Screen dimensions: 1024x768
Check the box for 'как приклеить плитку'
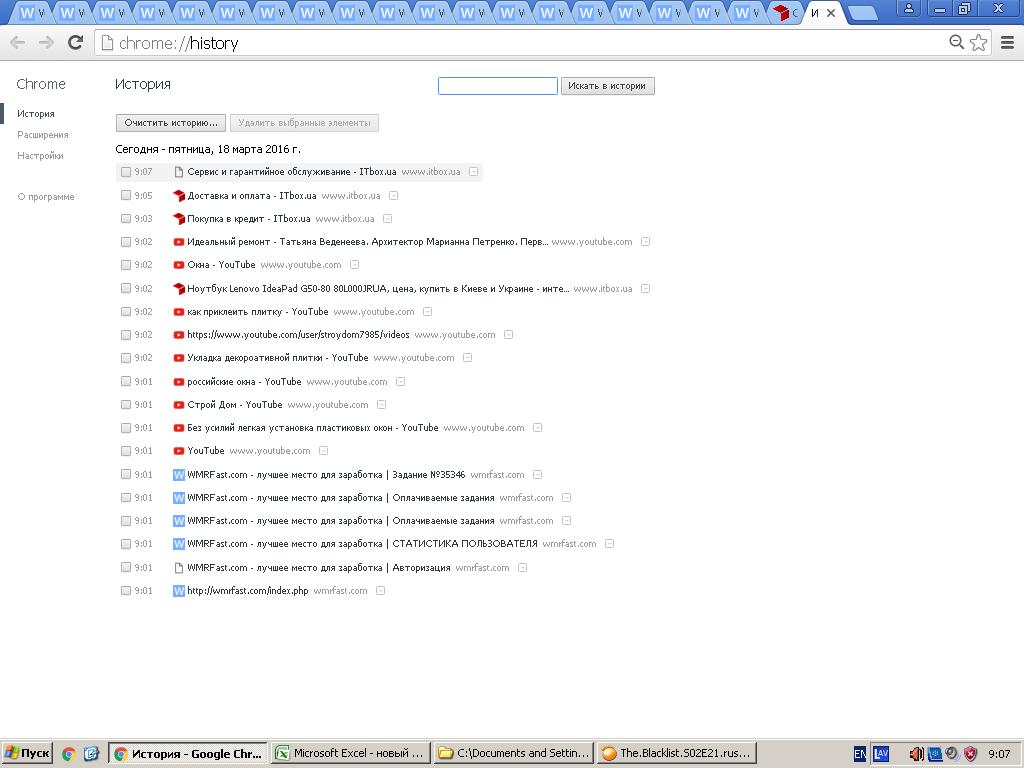click(x=126, y=312)
